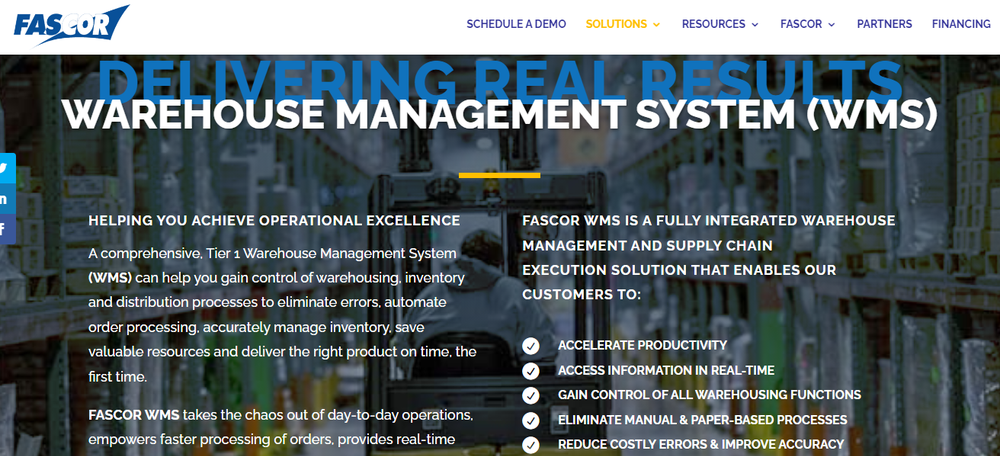Go to Financing page
The width and height of the screenshot is (1000, 456).
[x=961, y=24]
